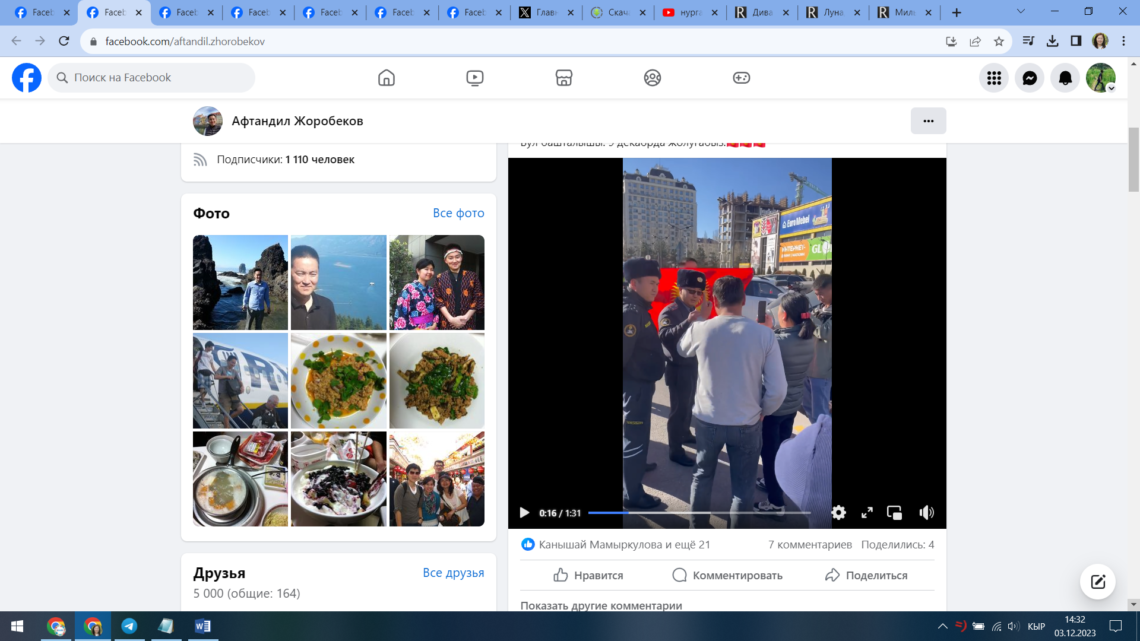Viewport: 1140px width, 641px height.
Task: Open the profile three-dots options menu
Action: pos(928,121)
